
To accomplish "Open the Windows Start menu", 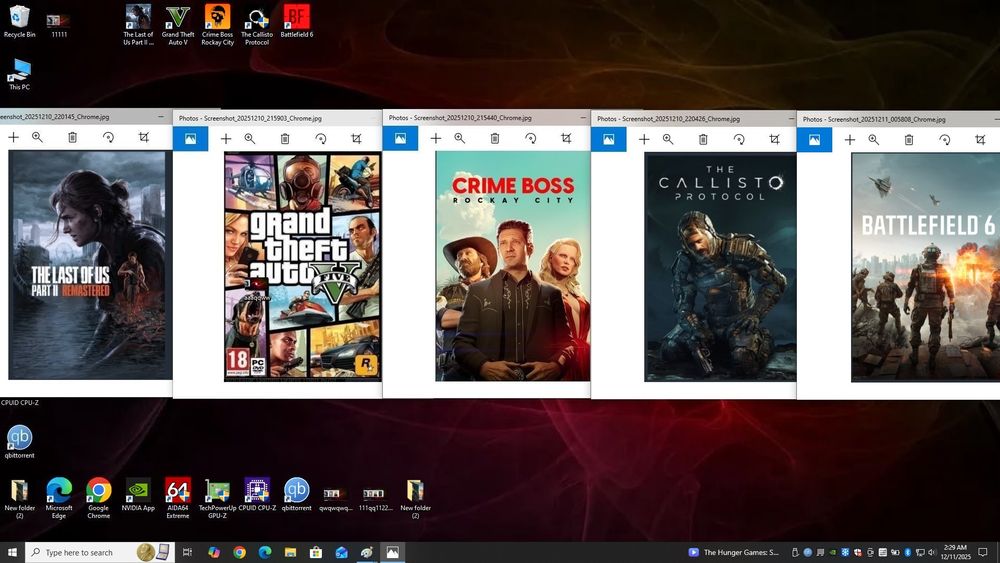I will coord(11,552).
